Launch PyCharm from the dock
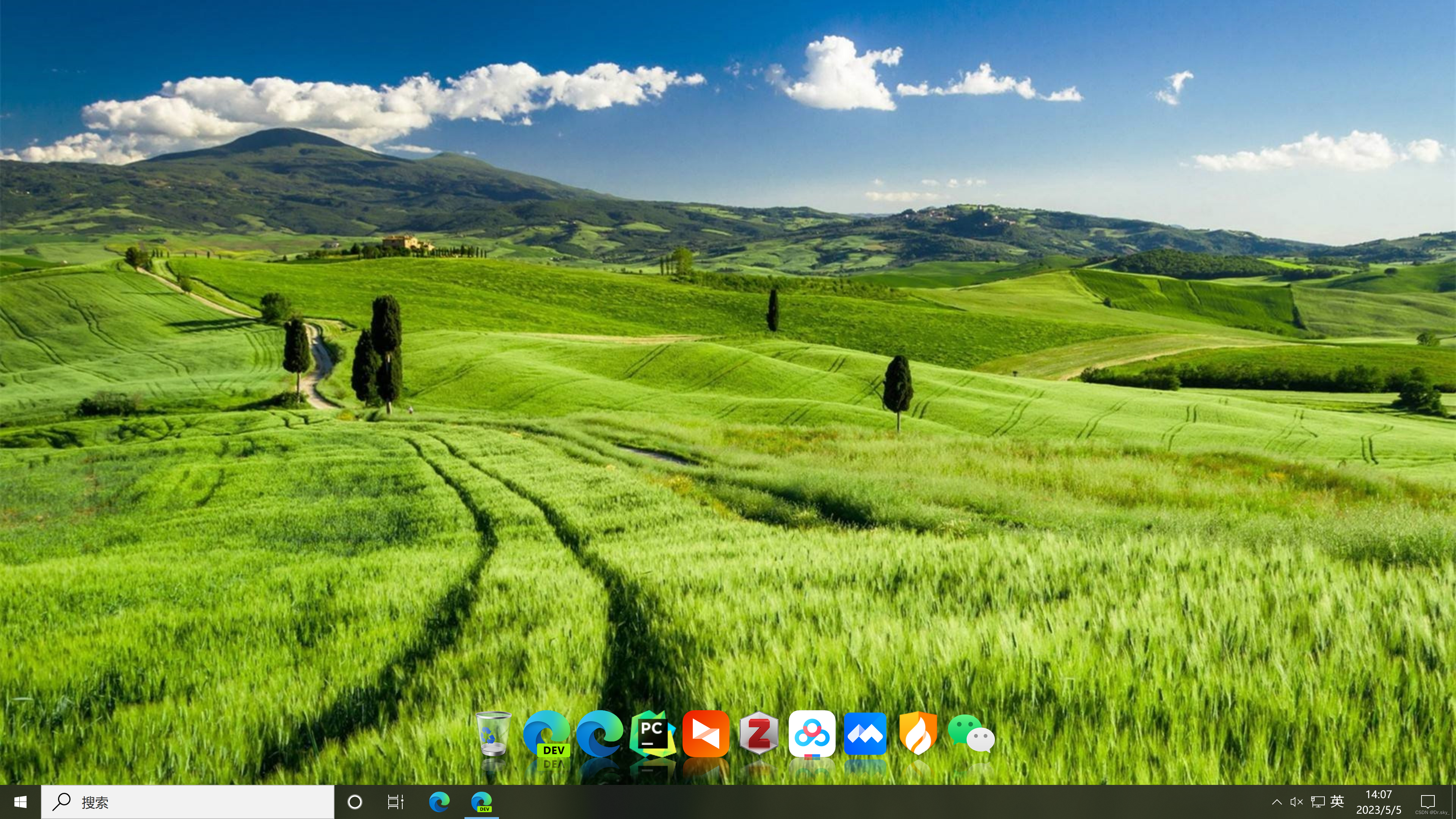 [652, 734]
